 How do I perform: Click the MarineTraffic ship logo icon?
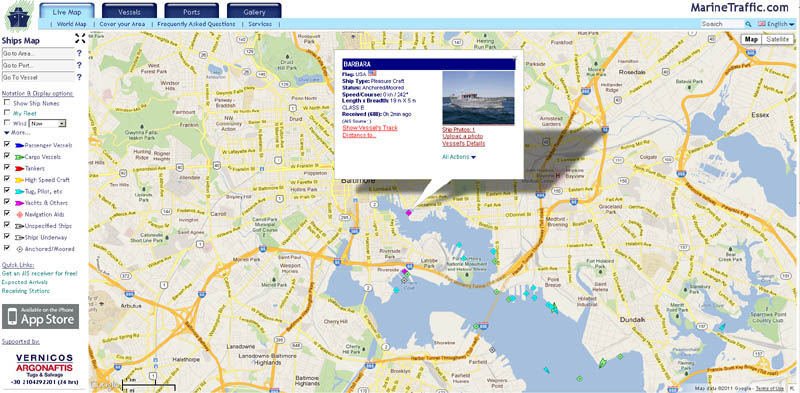19,16
